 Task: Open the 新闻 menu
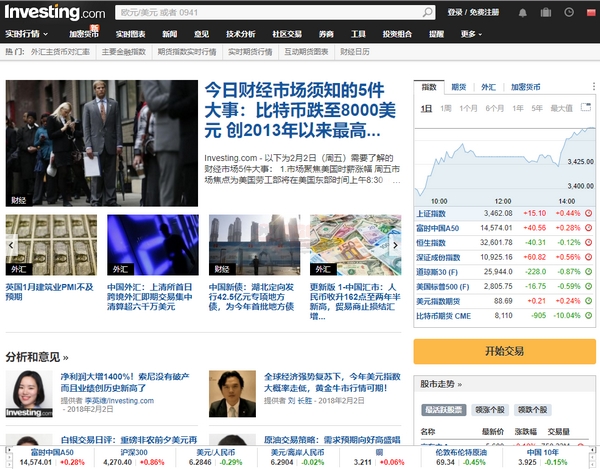pos(170,34)
